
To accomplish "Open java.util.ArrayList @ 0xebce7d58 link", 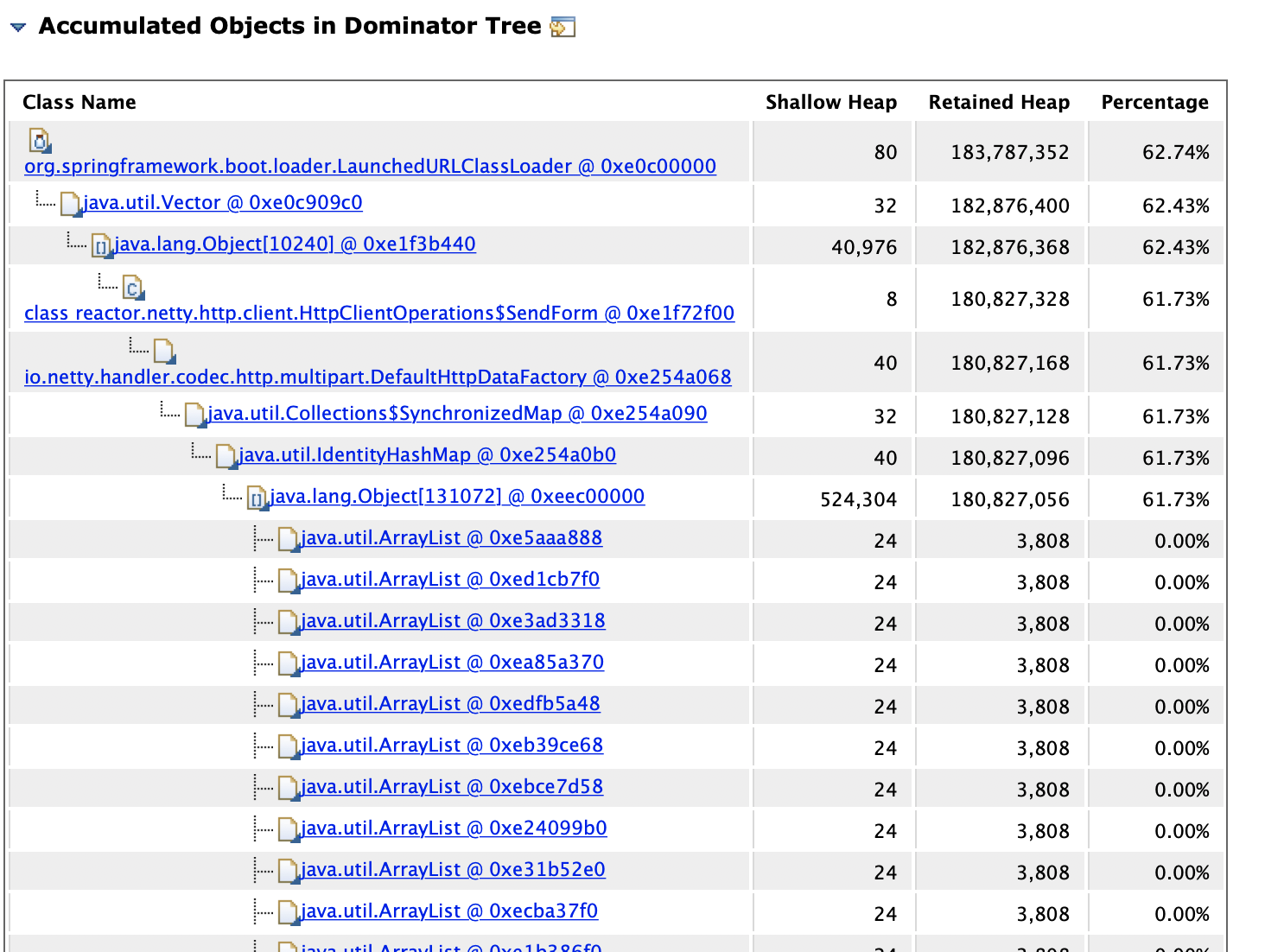I will pos(452,786).
